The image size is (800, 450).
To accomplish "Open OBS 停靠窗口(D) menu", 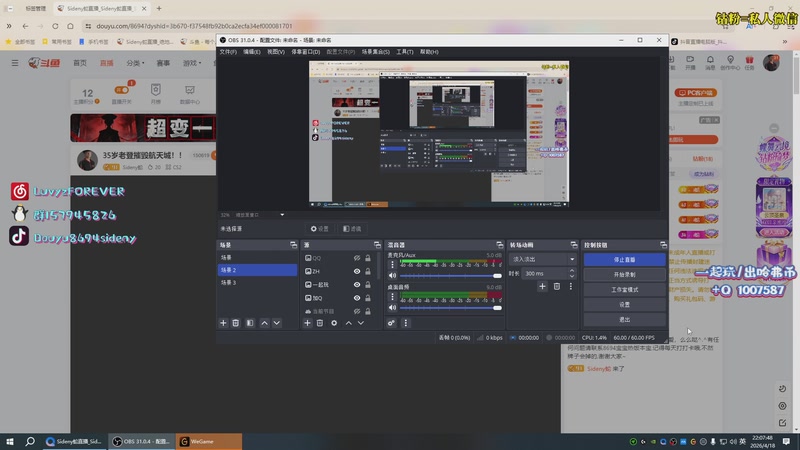I will pyautogui.click(x=306, y=52).
